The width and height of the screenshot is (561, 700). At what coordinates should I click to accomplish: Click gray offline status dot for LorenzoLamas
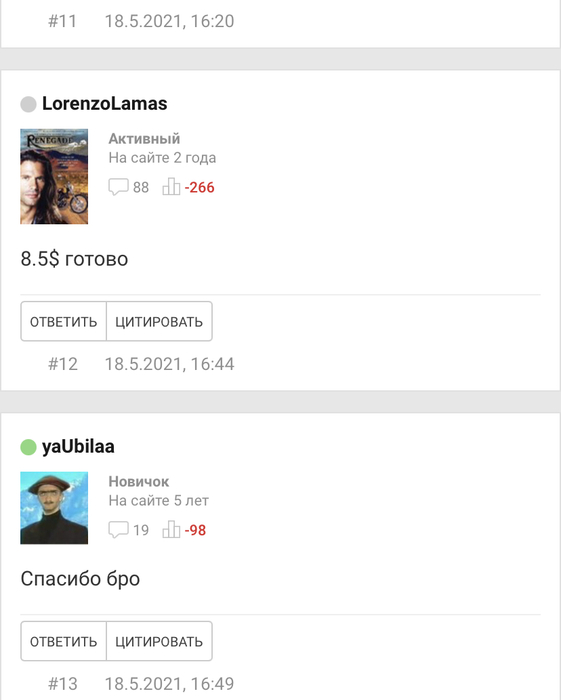click(28, 104)
